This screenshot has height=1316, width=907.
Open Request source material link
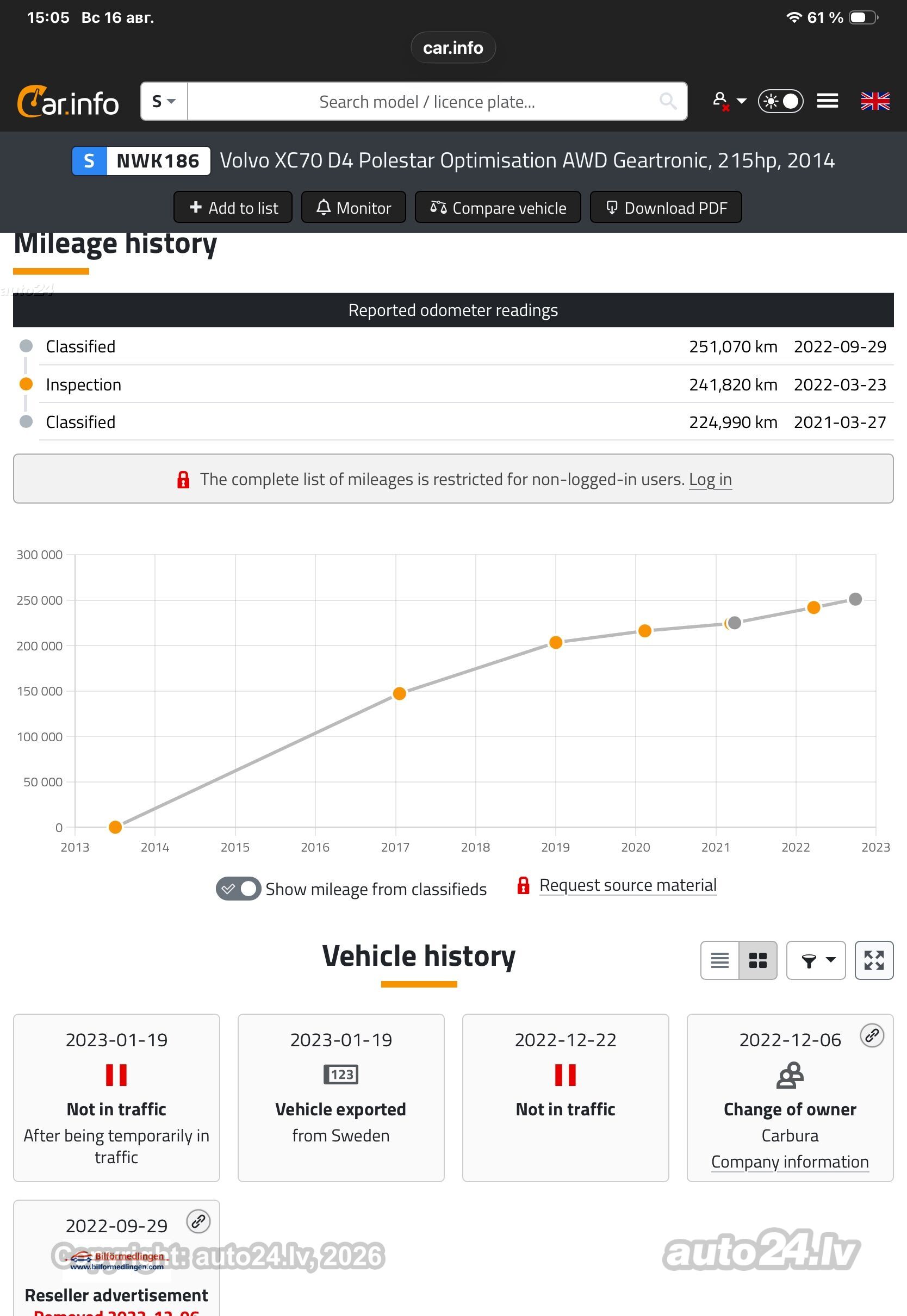pyautogui.click(x=628, y=885)
